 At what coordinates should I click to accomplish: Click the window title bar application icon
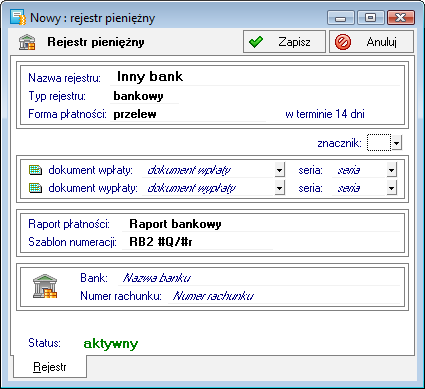click(18, 18)
